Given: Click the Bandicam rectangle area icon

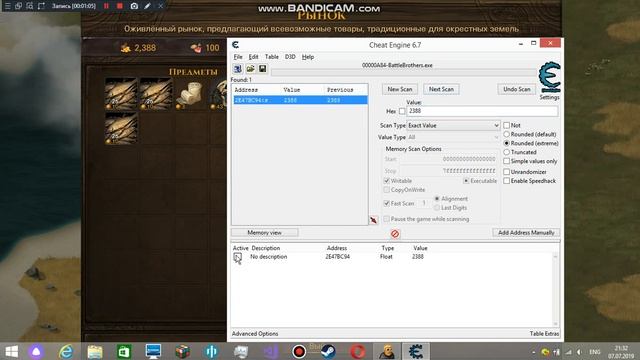Looking at the screenshot, I should pos(41,6).
